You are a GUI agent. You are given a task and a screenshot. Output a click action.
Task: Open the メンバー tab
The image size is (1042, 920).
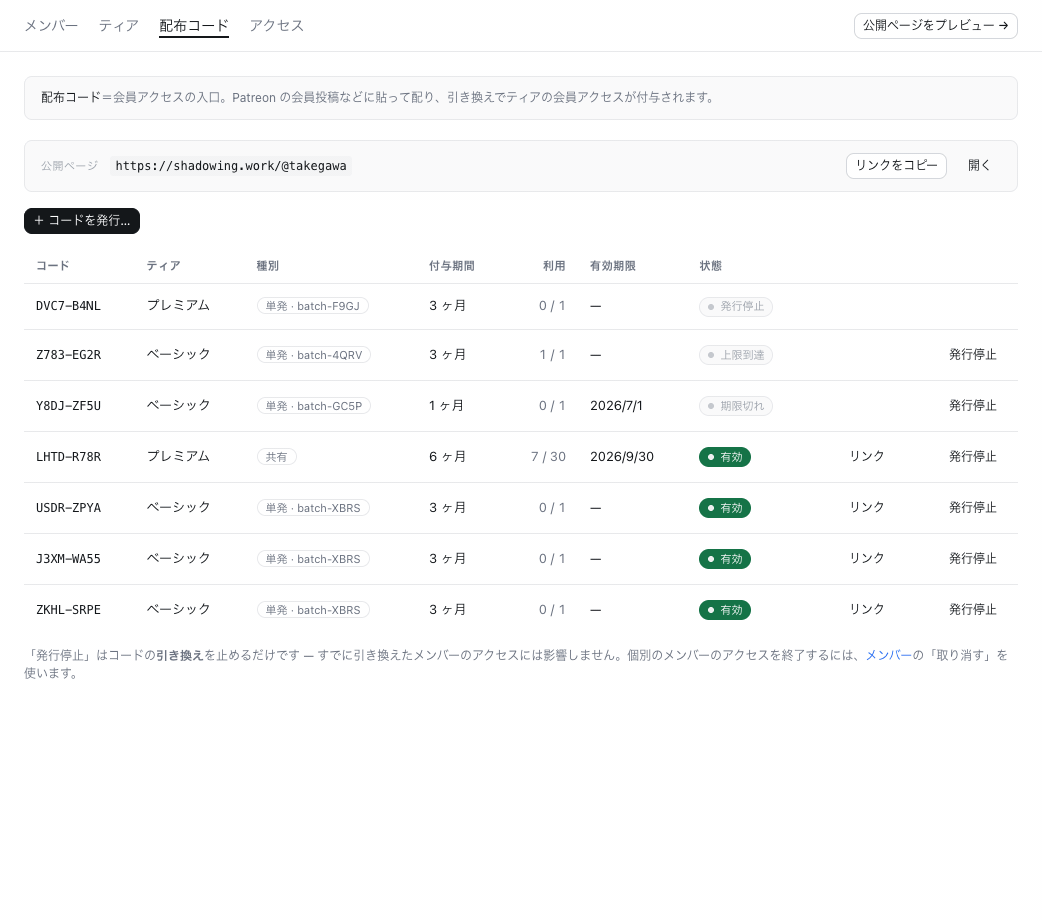[x=51, y=25]
